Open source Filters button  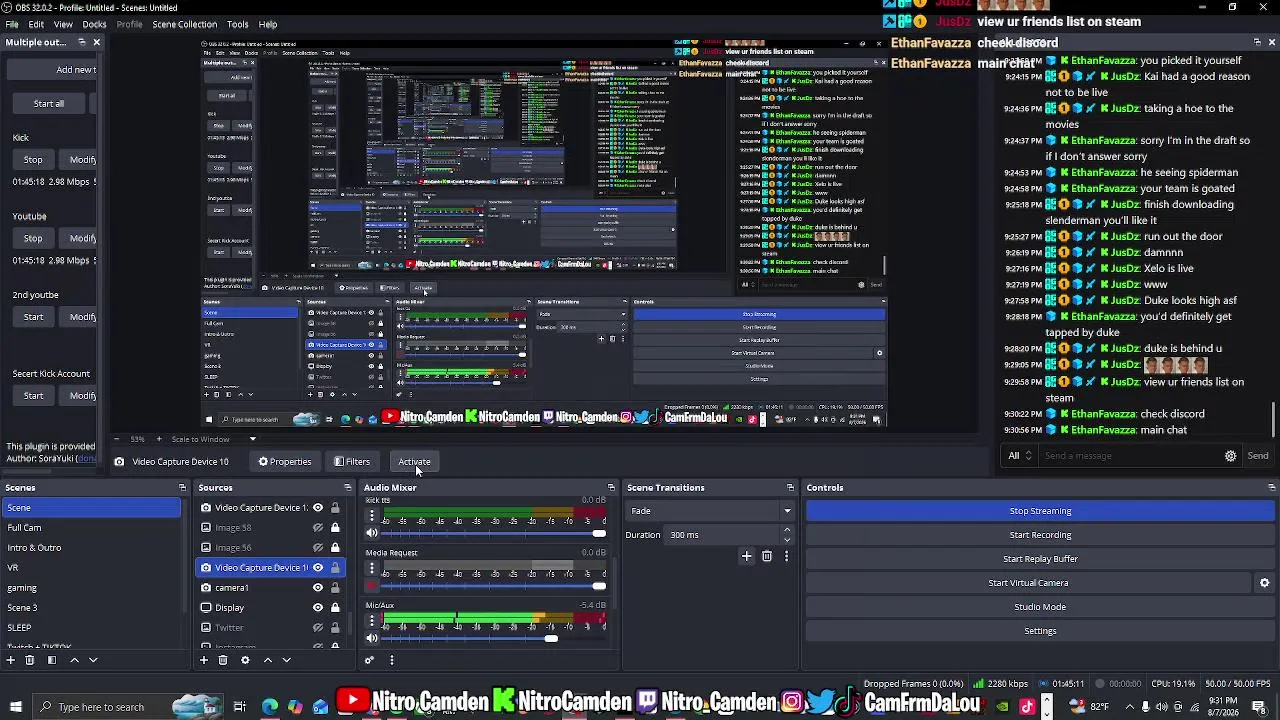click(x=352, y=462)
